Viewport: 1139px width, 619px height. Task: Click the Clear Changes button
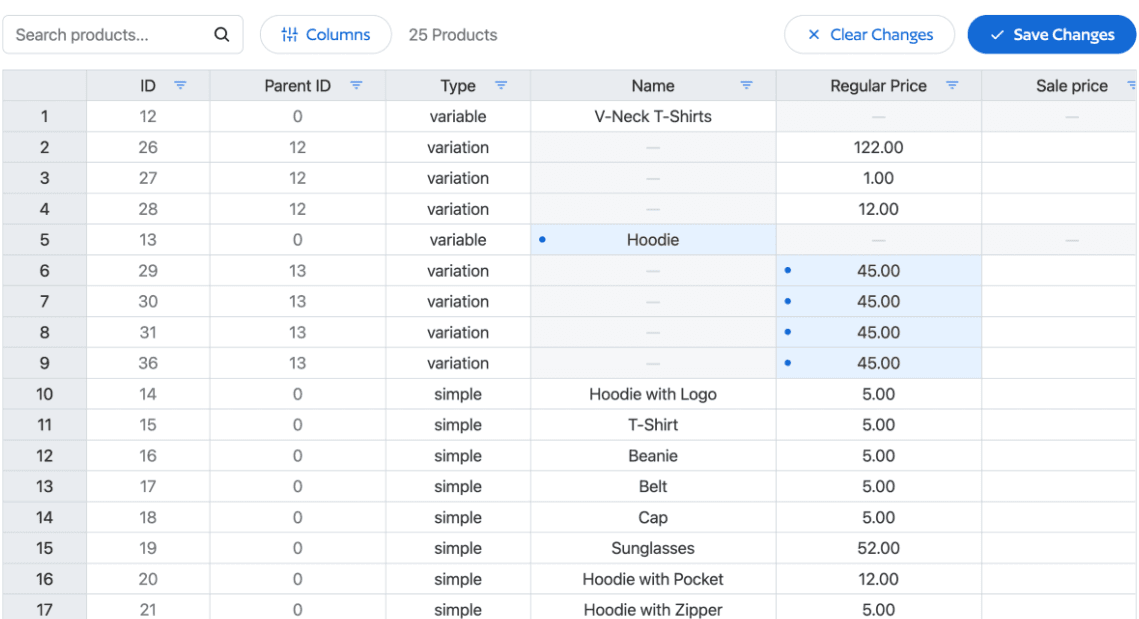tap(869, 35)
